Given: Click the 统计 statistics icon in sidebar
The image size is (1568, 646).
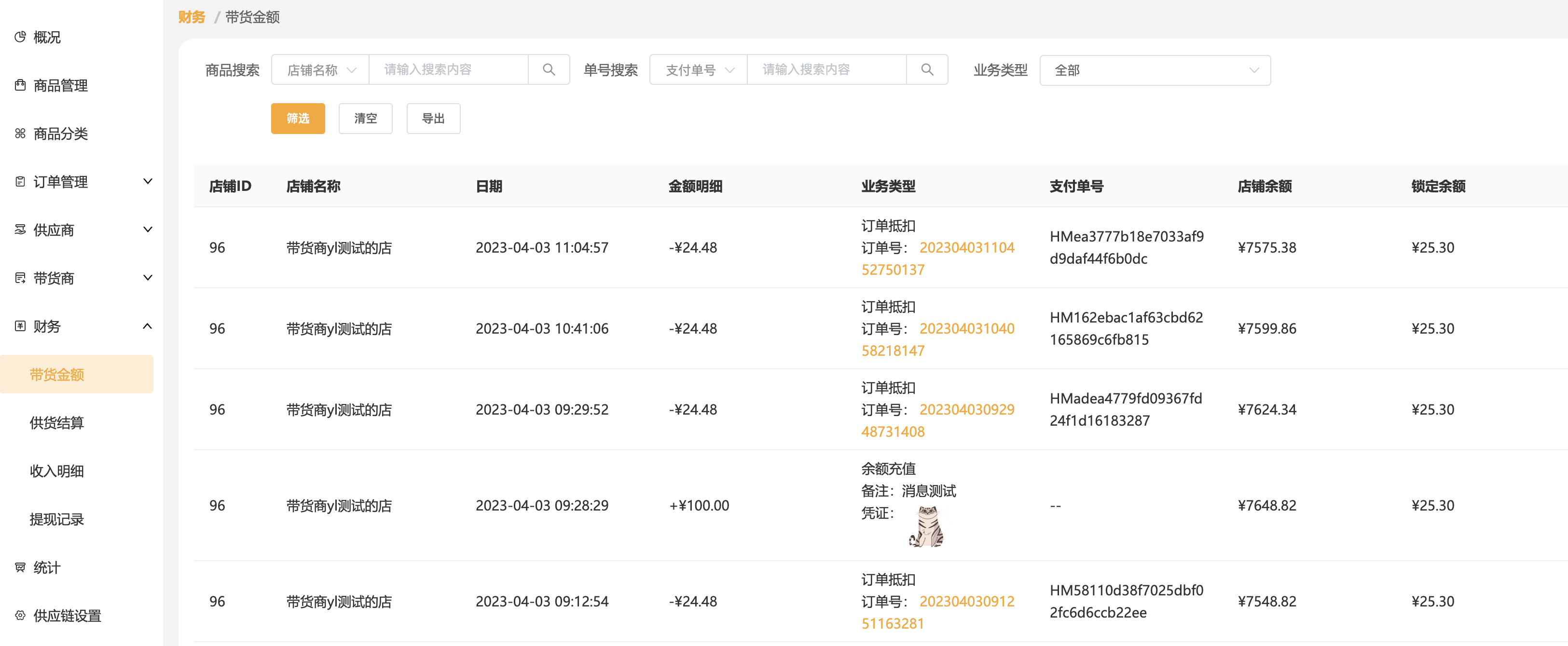Looking at the screenshot, I should 20,567.
